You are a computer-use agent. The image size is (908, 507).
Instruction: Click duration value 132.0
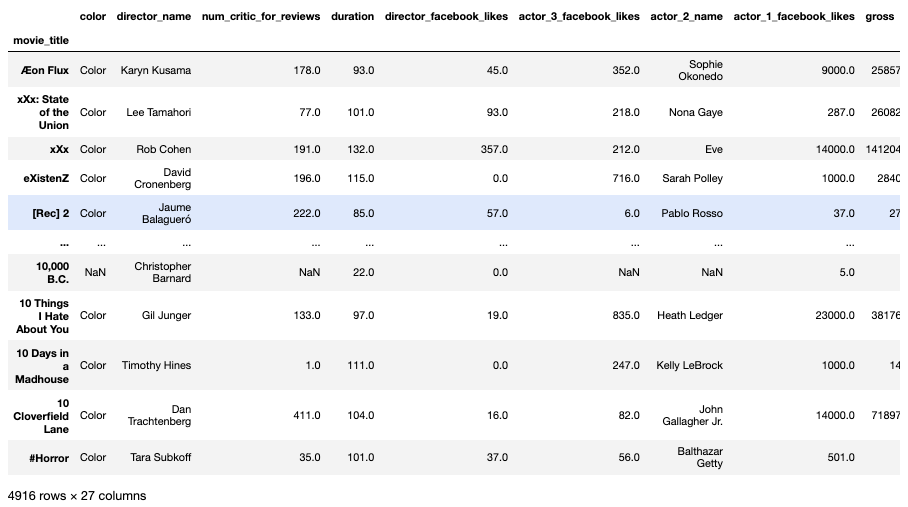click(x=361, y=149)
